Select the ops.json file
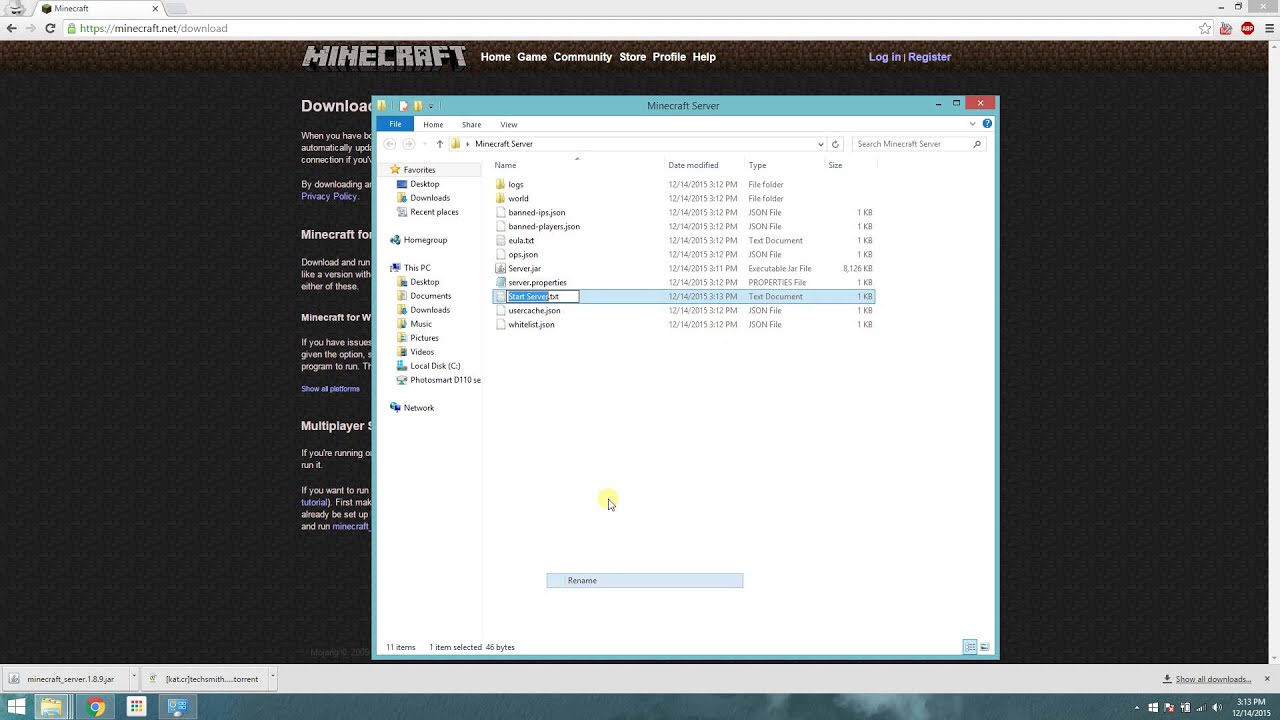Image resolution: width=1280 pixels, height=720 pixels. tap(522, 254)
